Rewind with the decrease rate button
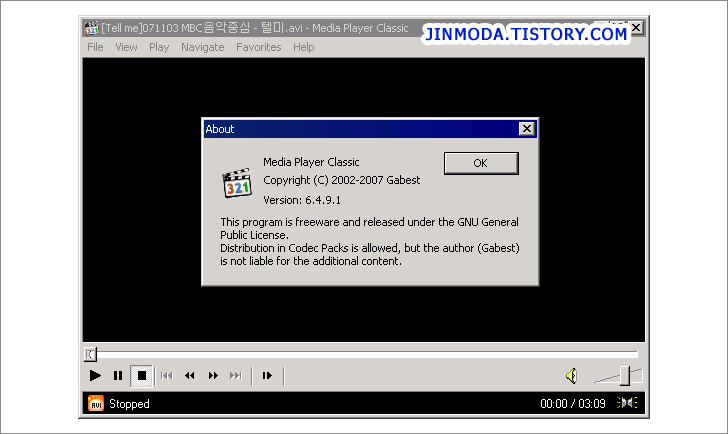Viewport: 728px width, 434px height. tap(189, 376)
